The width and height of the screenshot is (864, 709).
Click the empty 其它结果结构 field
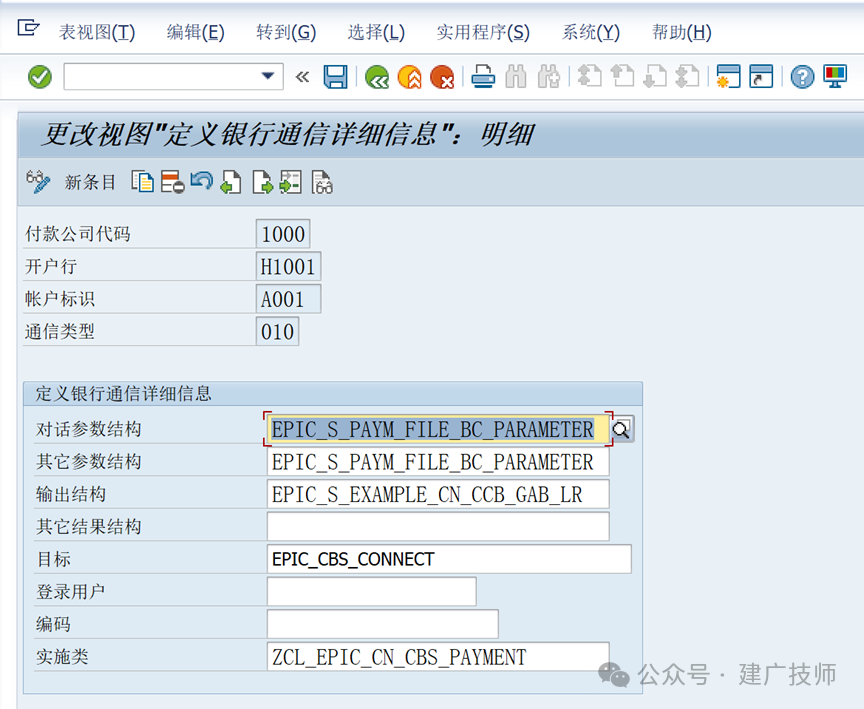(438, 527)
